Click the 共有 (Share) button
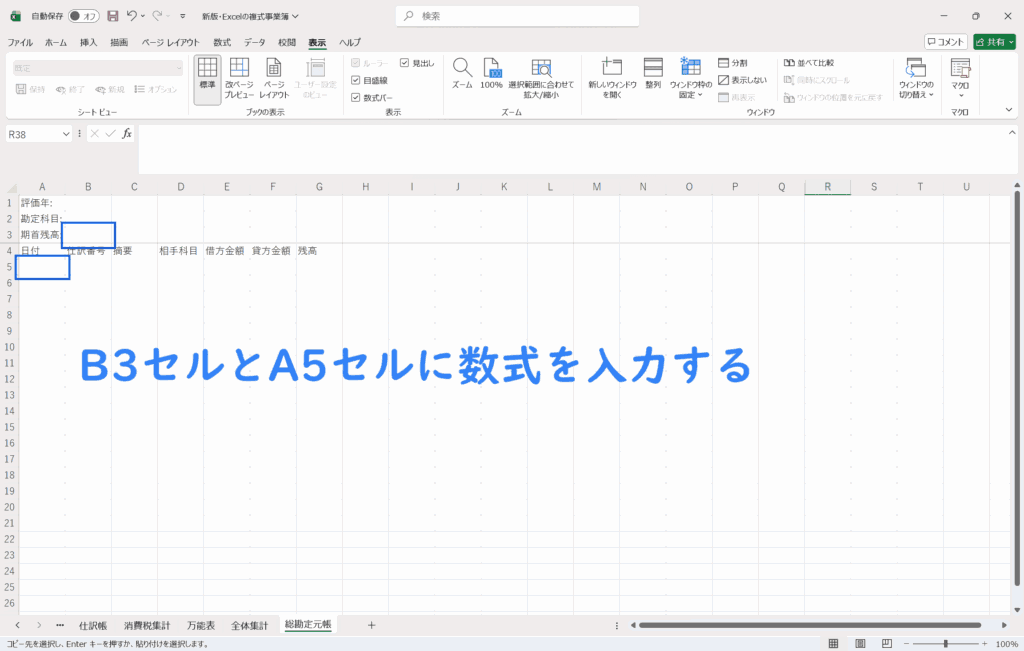This screenshot has height=651, width=1024. coord(993,42)
